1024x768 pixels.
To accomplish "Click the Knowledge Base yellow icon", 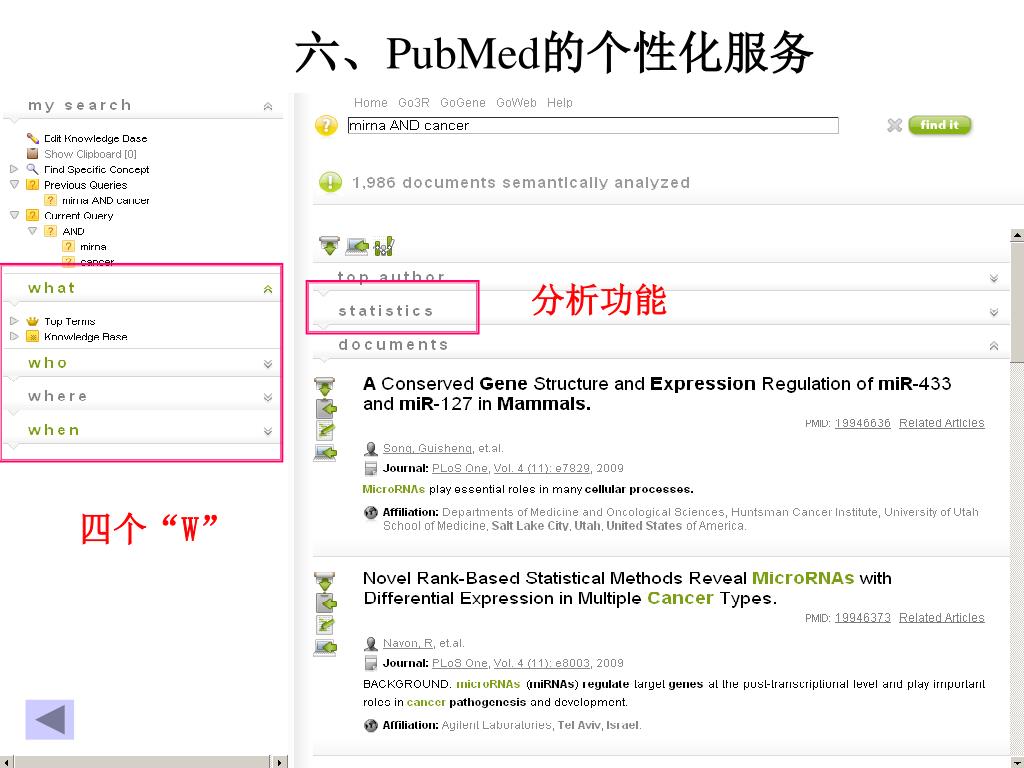I will coord(33,337).
